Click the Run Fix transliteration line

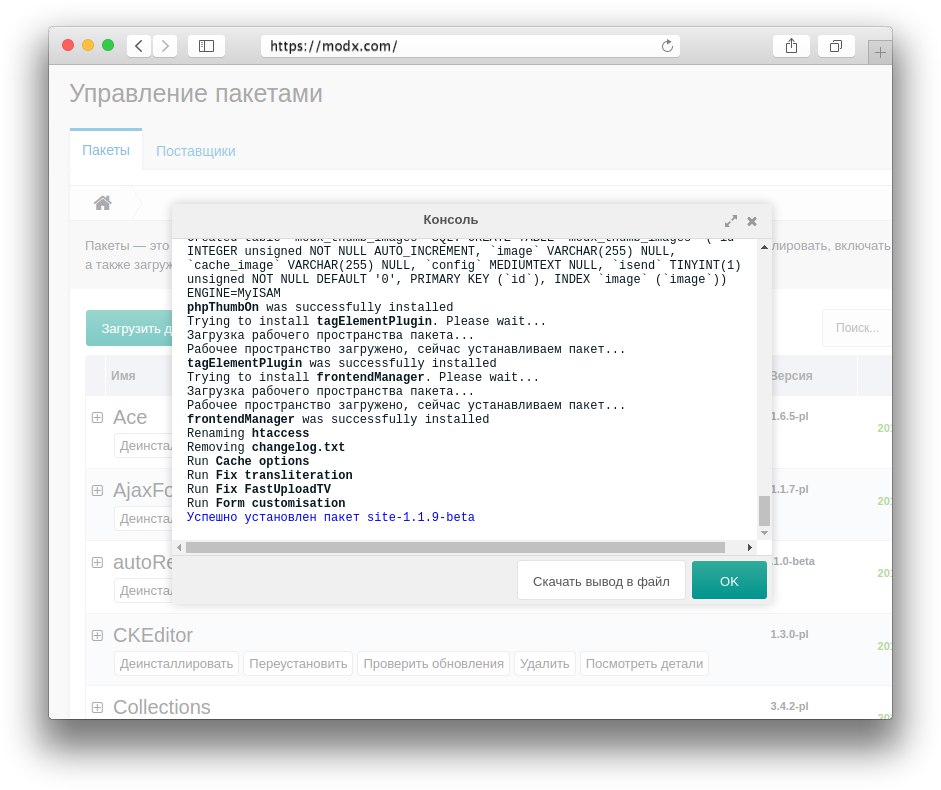coord(269,475)
